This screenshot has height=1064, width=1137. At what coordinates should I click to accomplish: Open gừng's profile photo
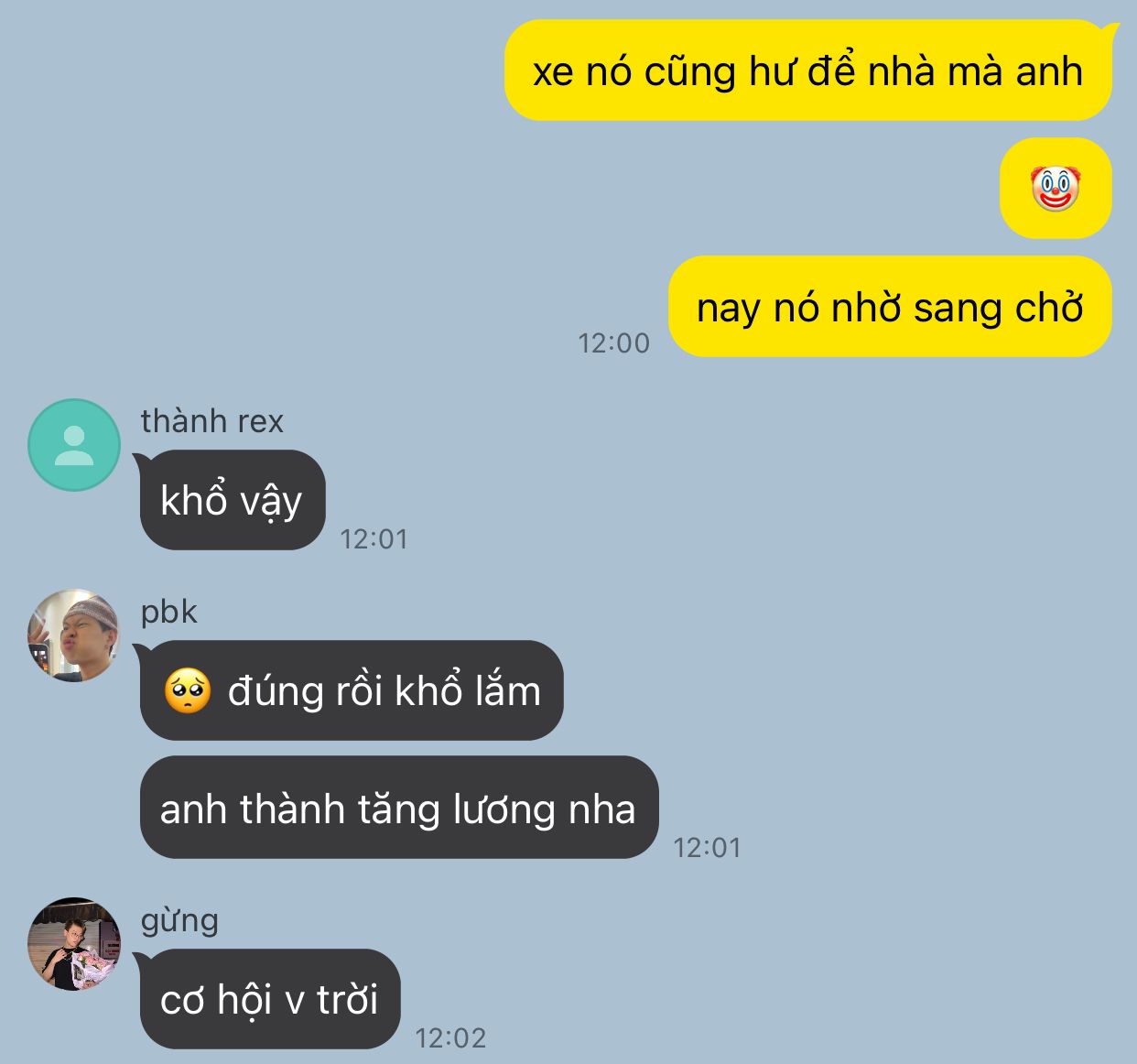click(x=74, y=944)
